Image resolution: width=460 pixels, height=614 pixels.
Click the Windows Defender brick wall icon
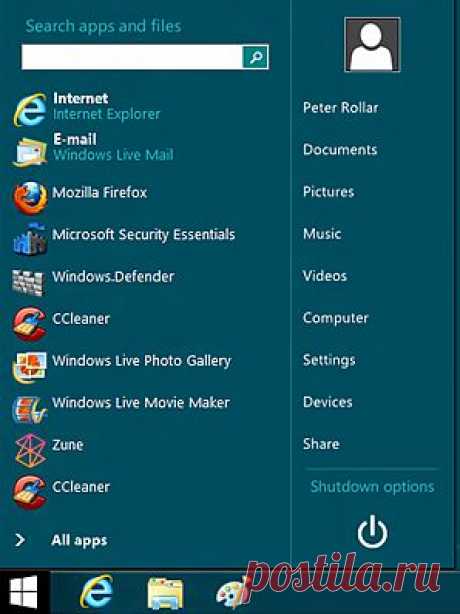coord(27,282)
